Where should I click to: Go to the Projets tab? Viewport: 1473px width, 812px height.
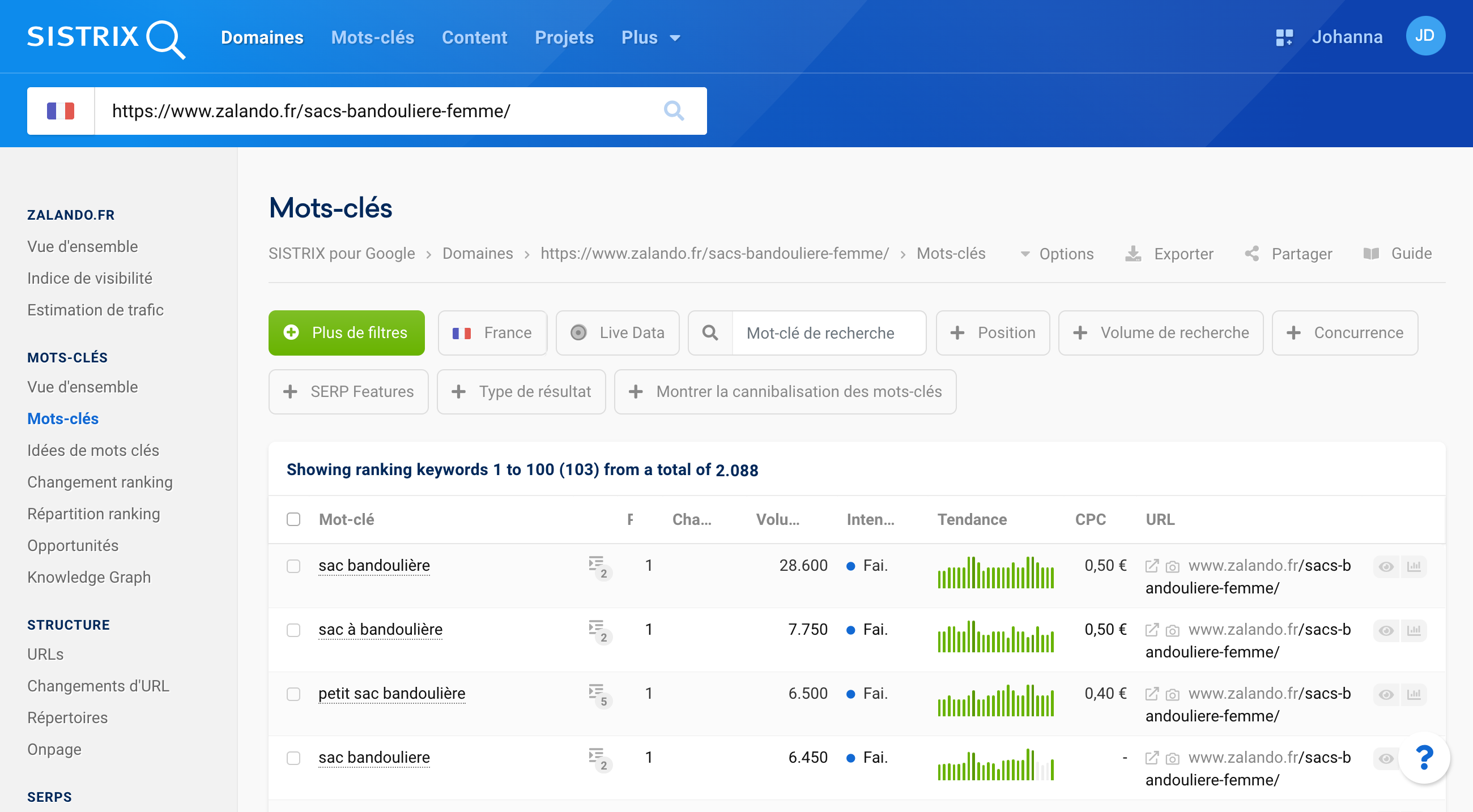coord(564,38)
